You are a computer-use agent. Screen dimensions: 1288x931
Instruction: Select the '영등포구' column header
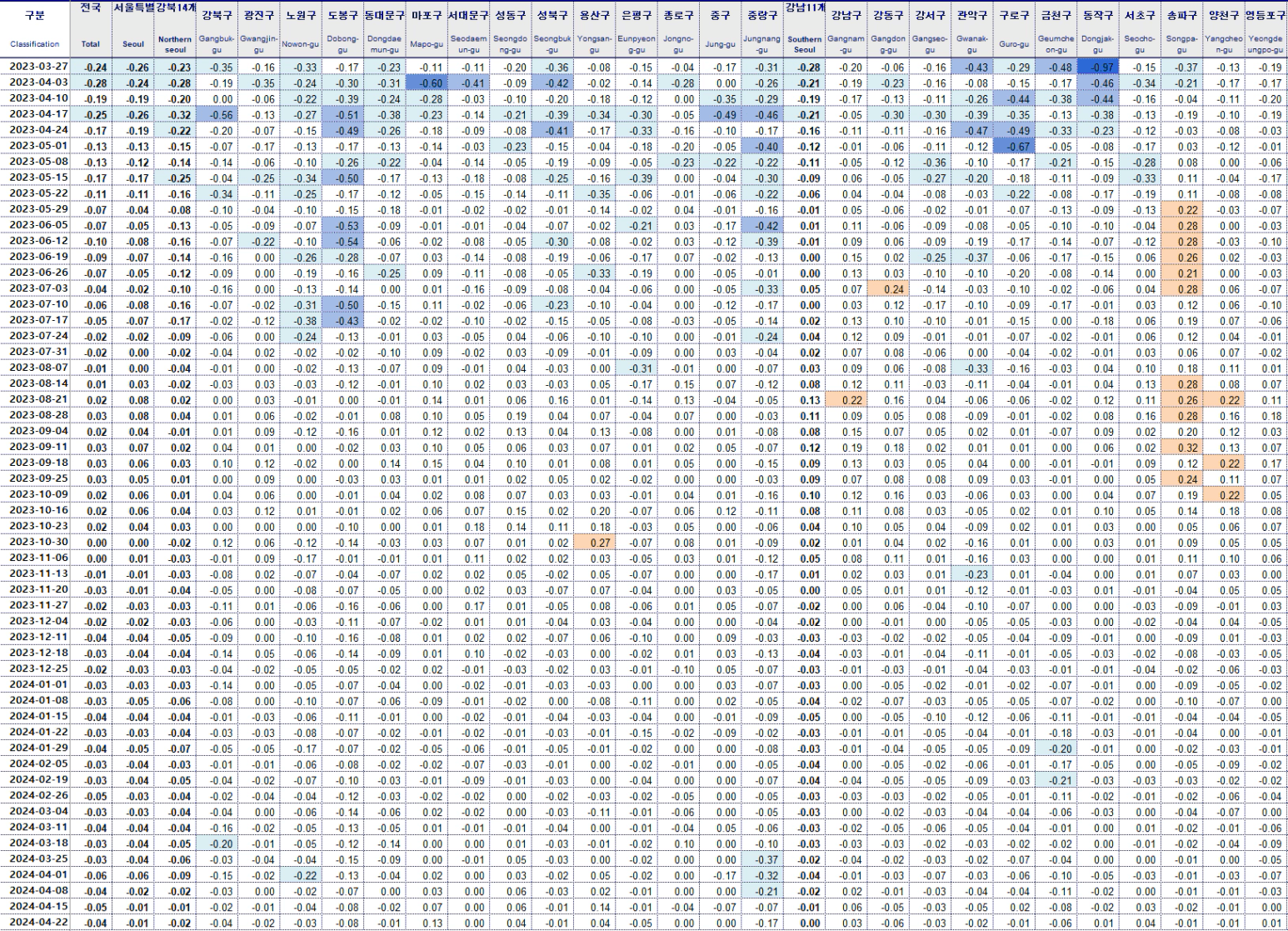click(1266, 15)
